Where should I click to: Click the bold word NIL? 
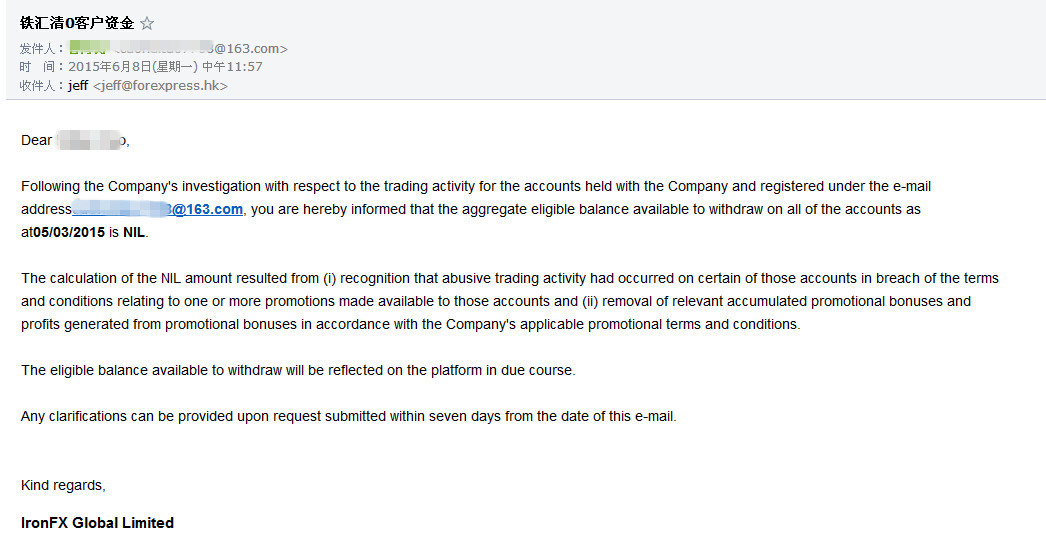(134, 232)
